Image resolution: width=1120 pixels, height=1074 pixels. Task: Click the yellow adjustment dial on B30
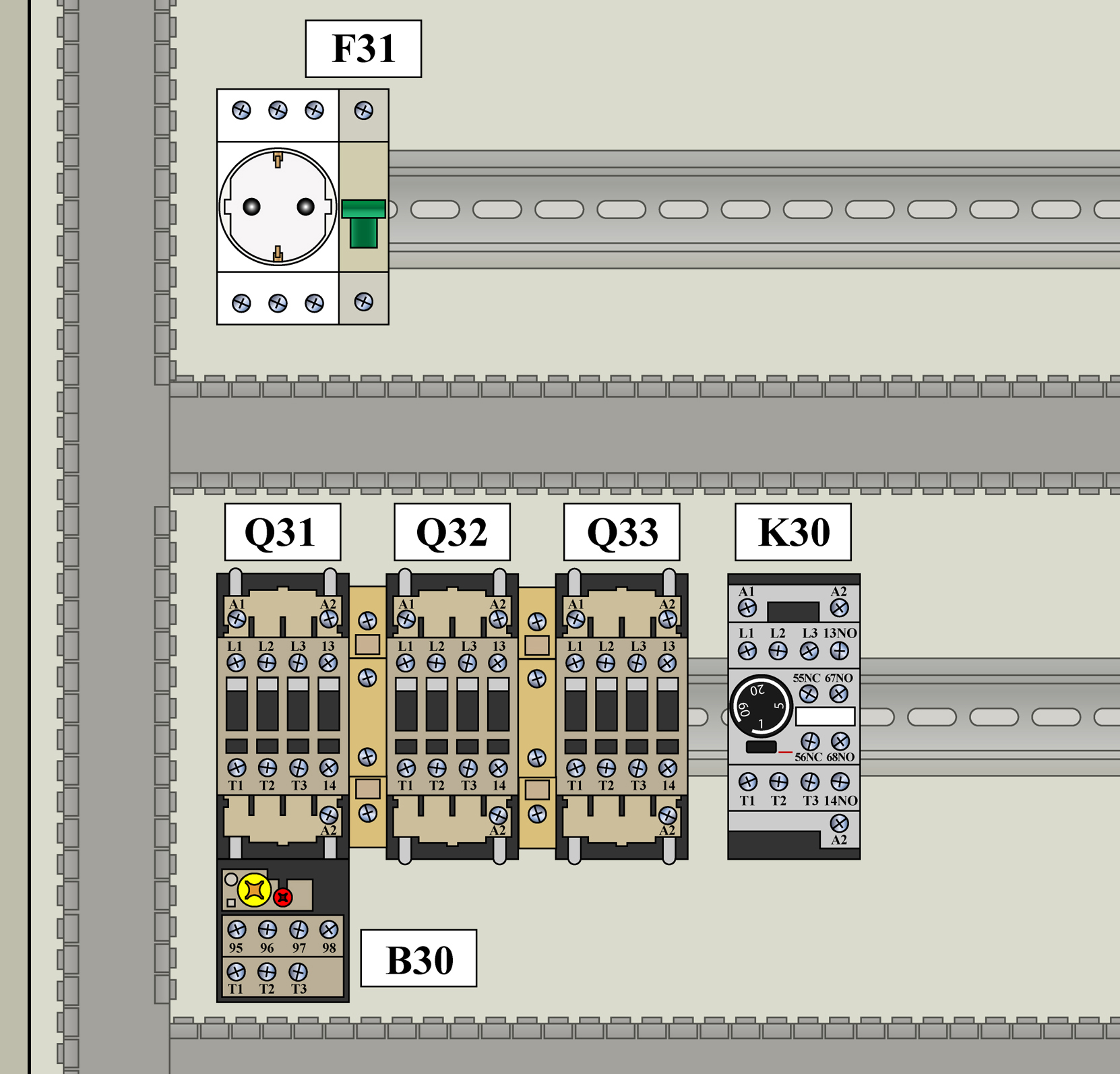click(x=254, y=890)
